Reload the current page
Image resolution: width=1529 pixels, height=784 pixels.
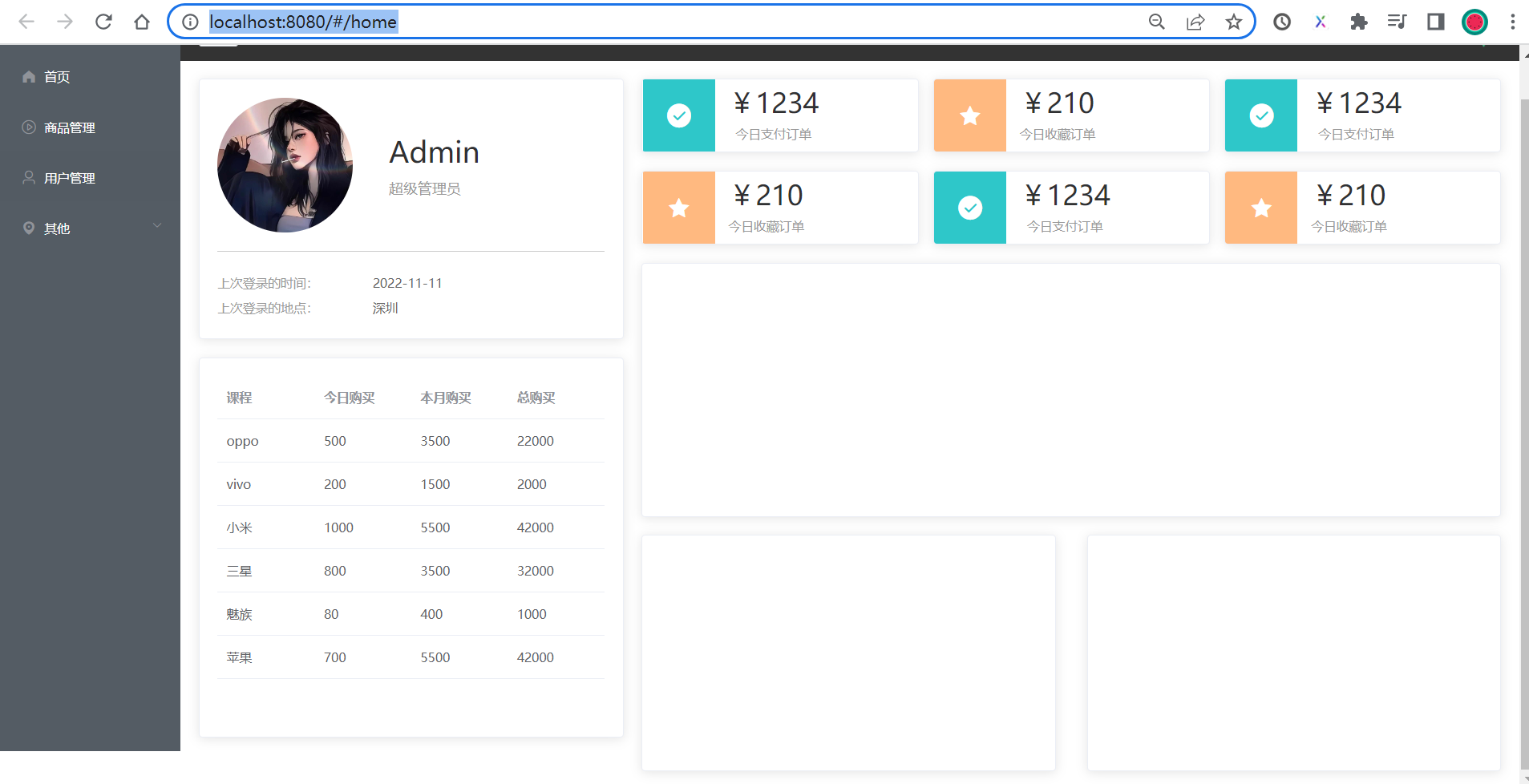pyautogui.click(x=103, y=22)
